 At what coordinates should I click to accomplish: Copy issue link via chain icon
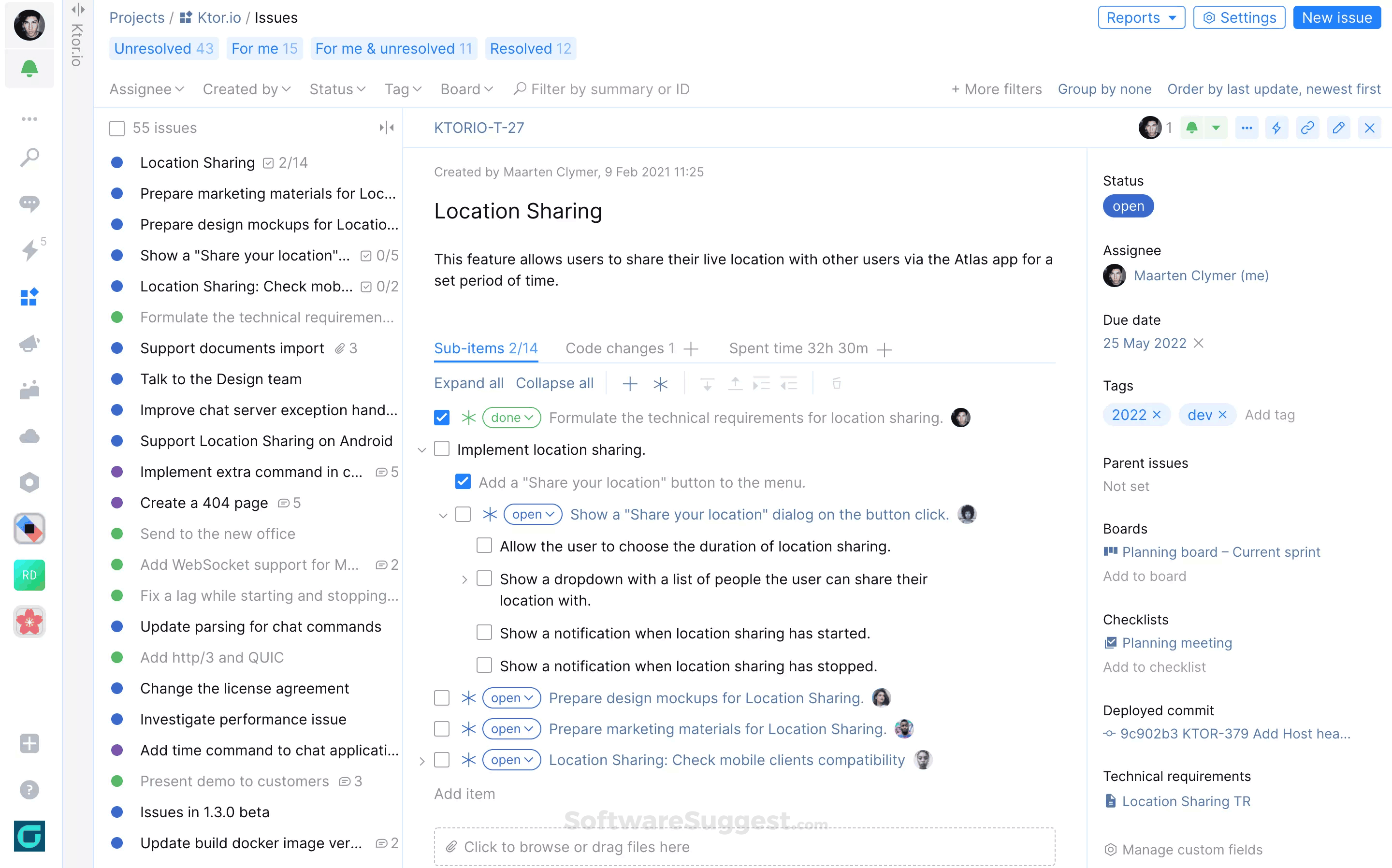pos(1307,128)
